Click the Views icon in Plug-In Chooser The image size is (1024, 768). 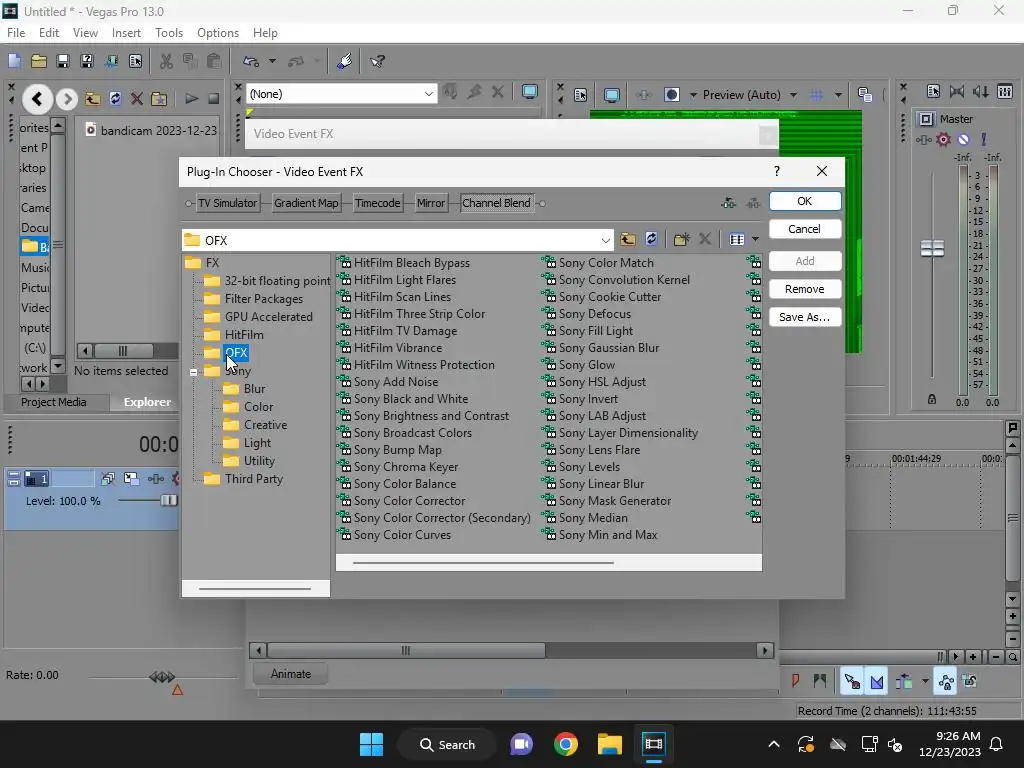point(737,239)
